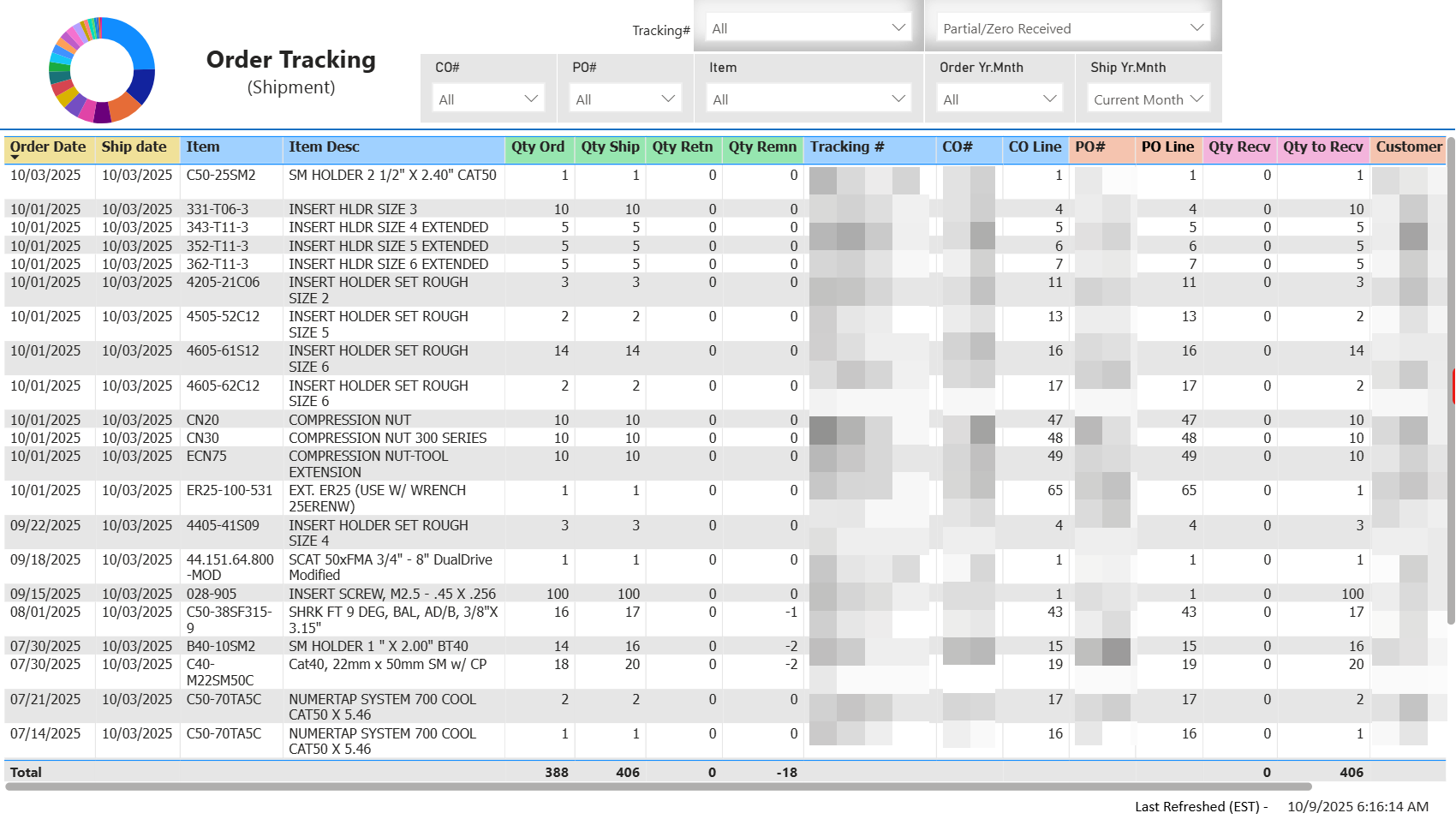The width and height of the screenshot is (1456, 819).
Task: Click the orange donut chart segment
Action: click(125, 106)
